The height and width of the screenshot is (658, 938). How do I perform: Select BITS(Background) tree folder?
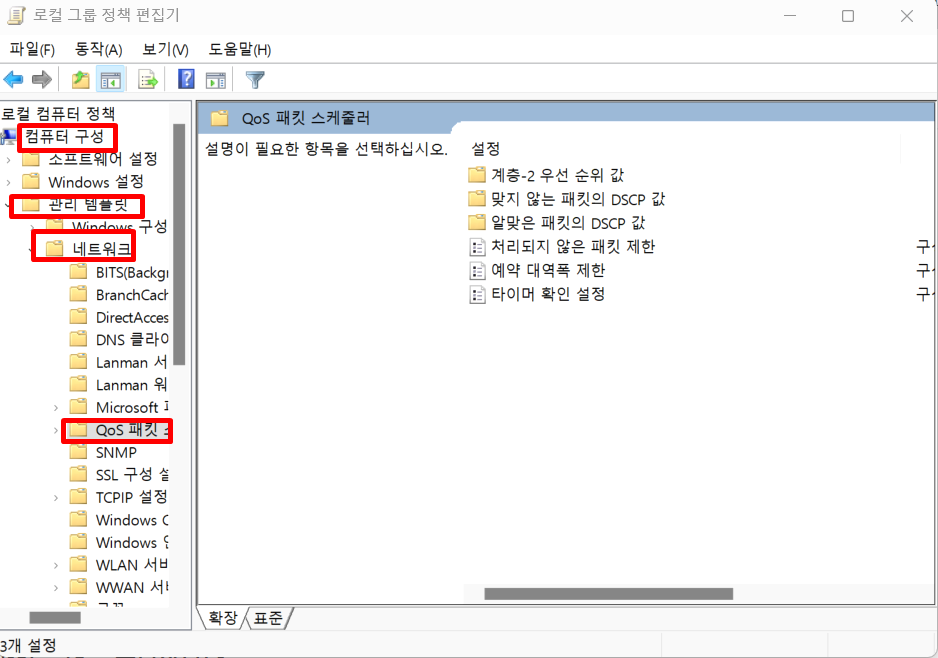coord(132,273)
